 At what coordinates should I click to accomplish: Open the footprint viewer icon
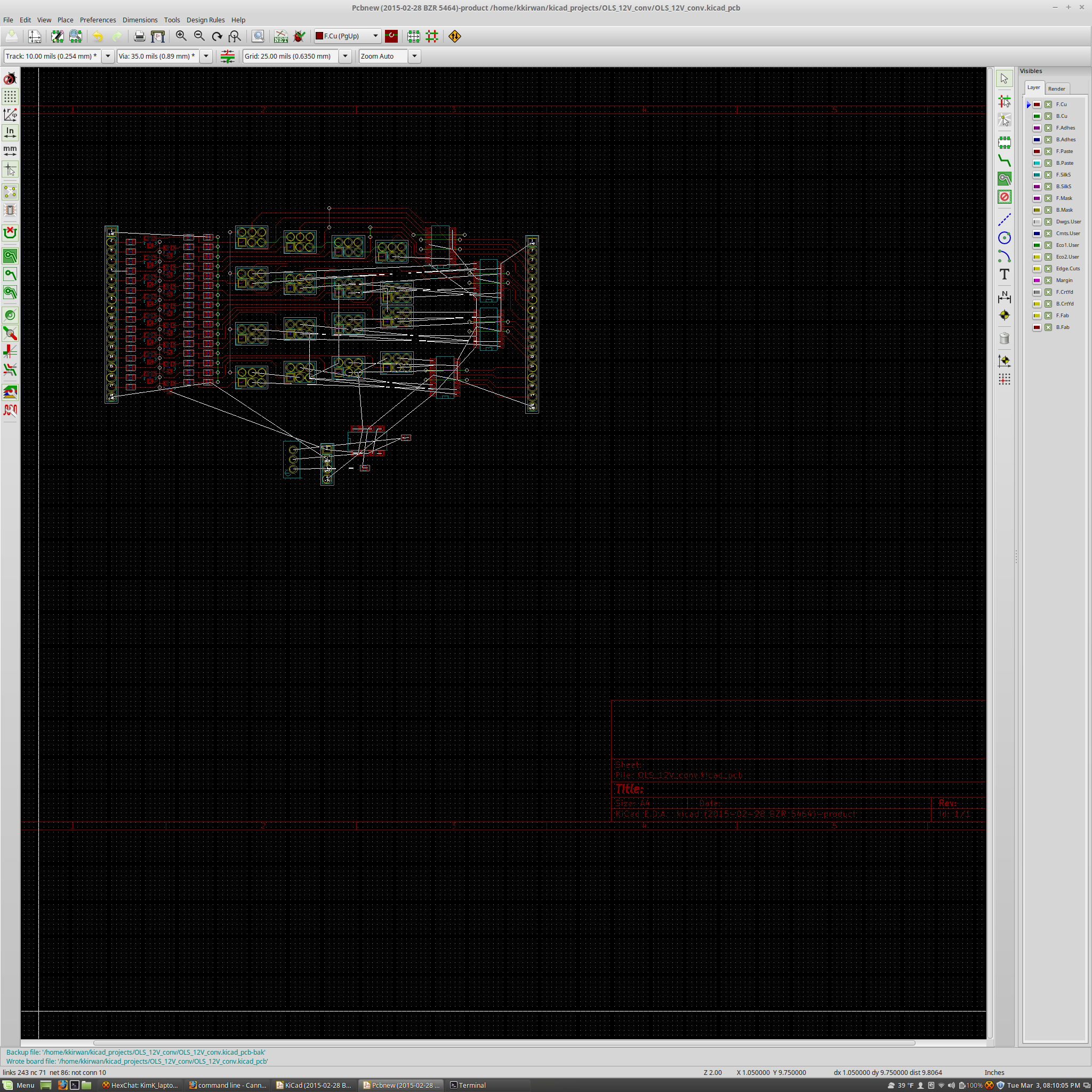[76, 37]
